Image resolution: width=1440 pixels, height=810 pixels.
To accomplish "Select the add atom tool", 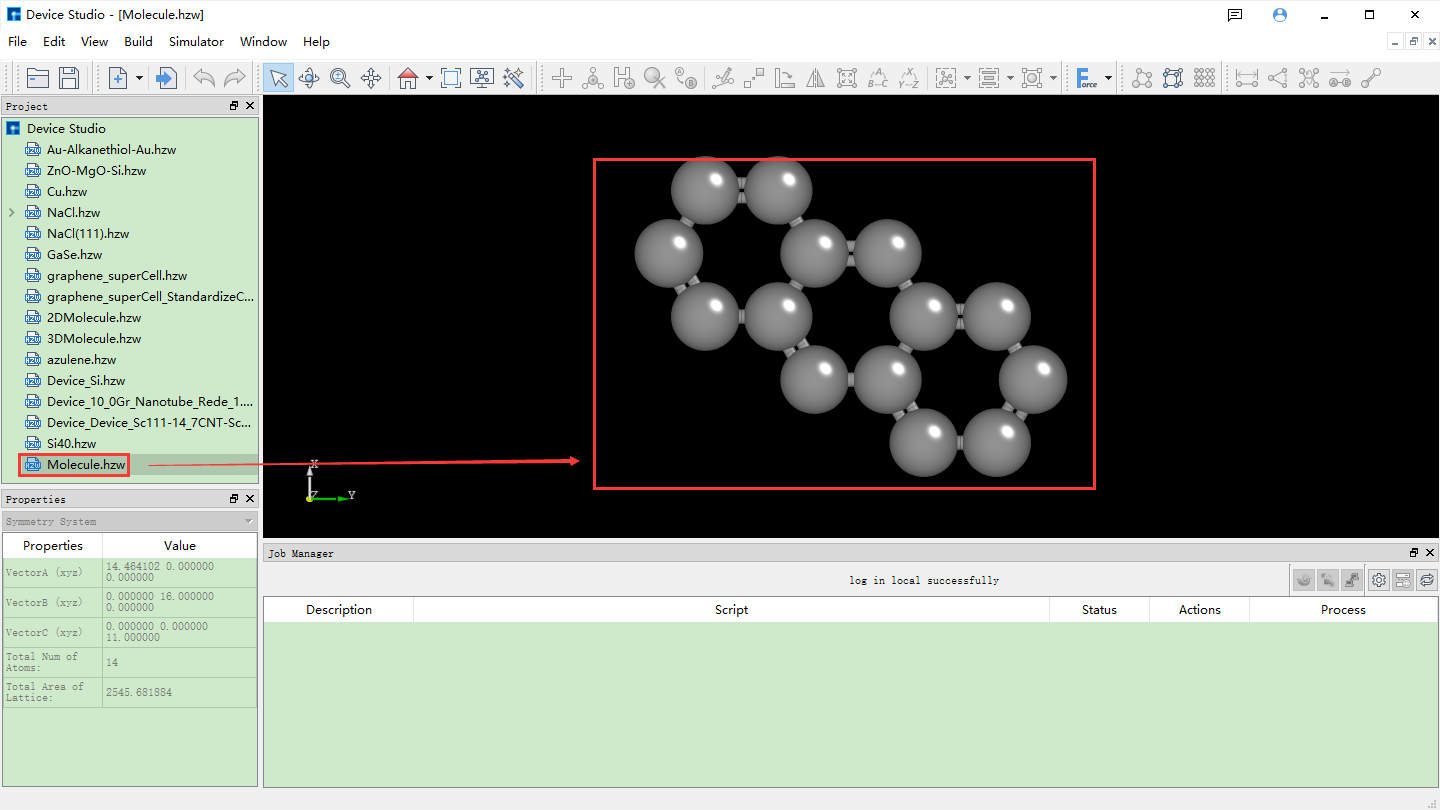I will [x=561, y=77].
